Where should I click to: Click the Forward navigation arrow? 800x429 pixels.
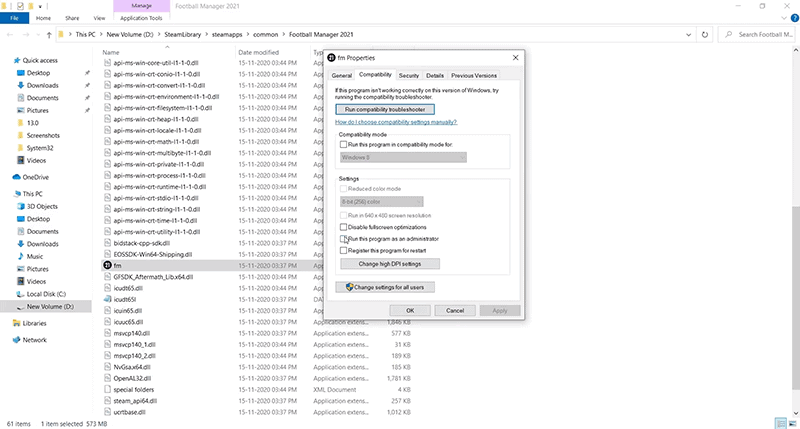click(26, 35)
